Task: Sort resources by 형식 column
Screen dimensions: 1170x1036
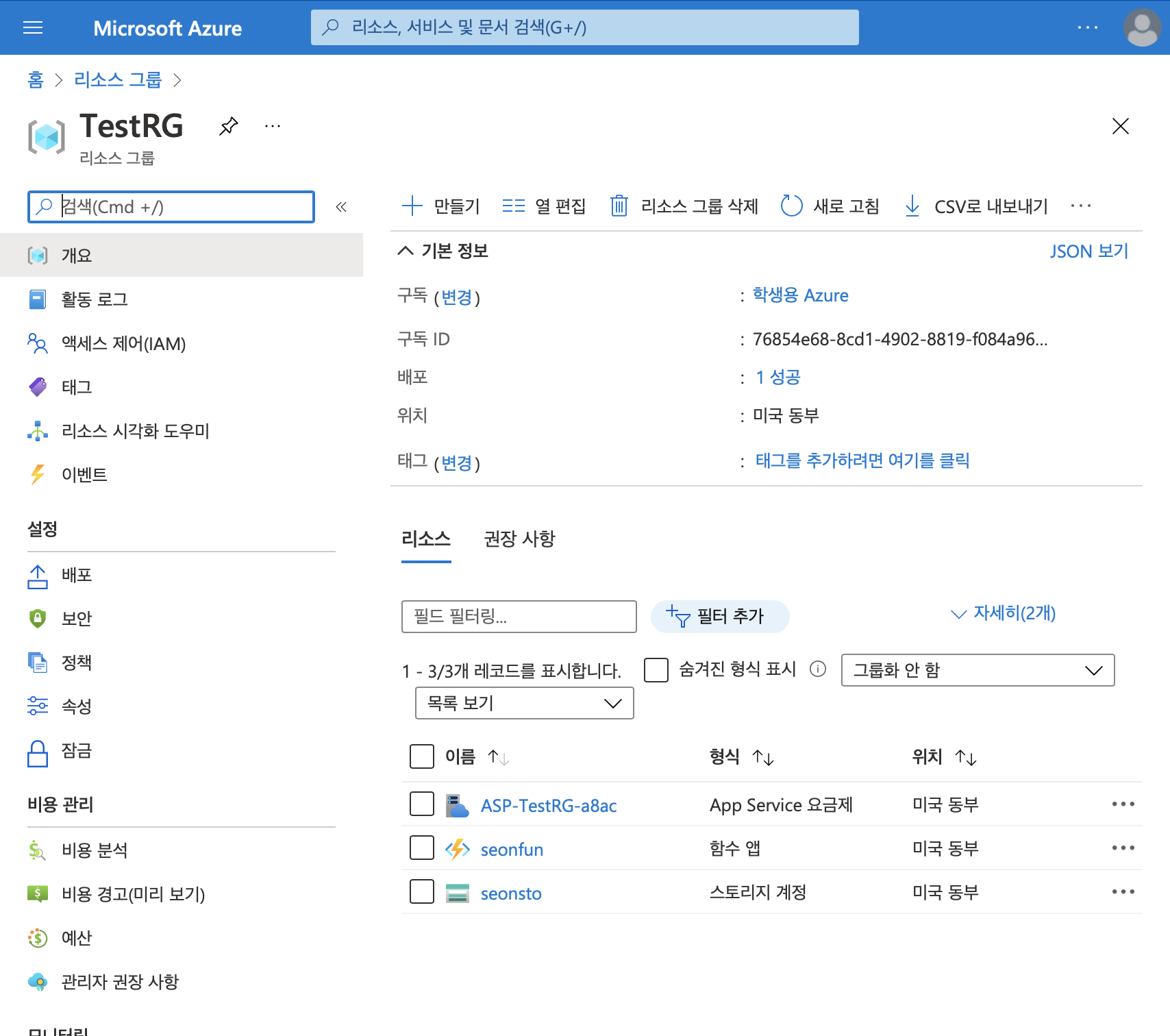Action: (742, 757)
